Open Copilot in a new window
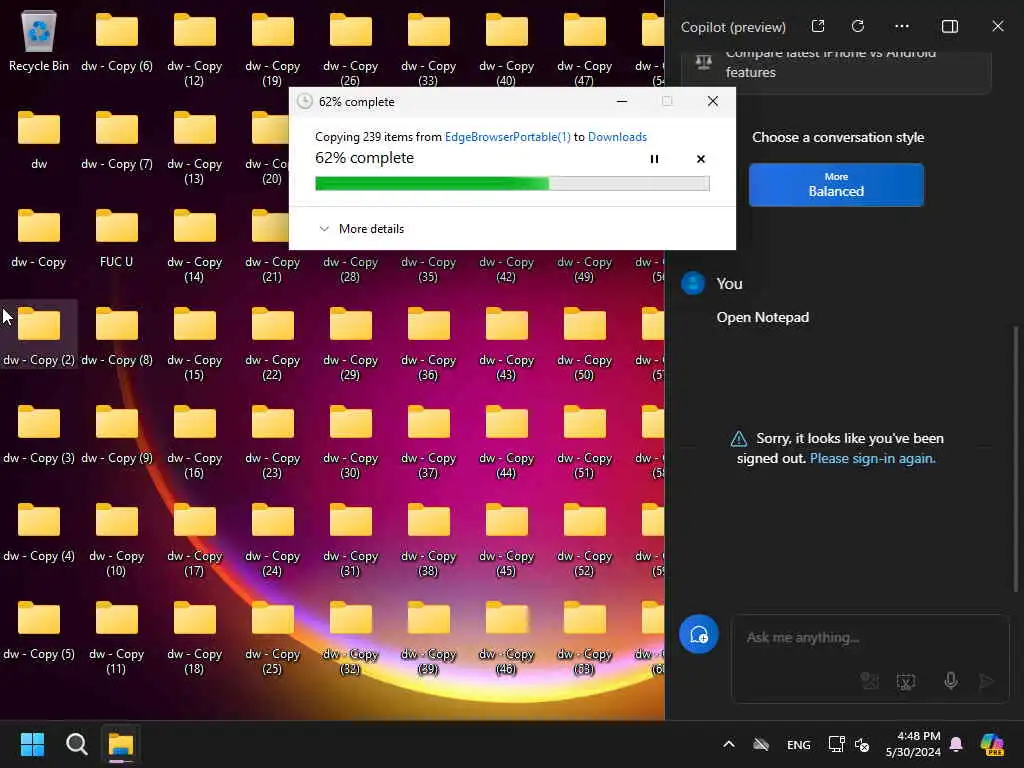Viewport: 1024px width, 768px height. [818, 26]
